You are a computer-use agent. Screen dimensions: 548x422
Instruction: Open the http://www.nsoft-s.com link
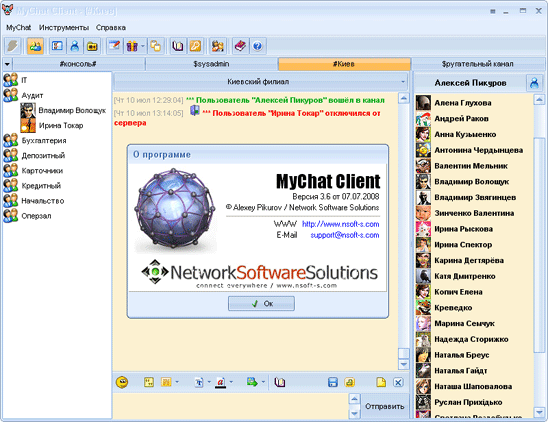340,224
